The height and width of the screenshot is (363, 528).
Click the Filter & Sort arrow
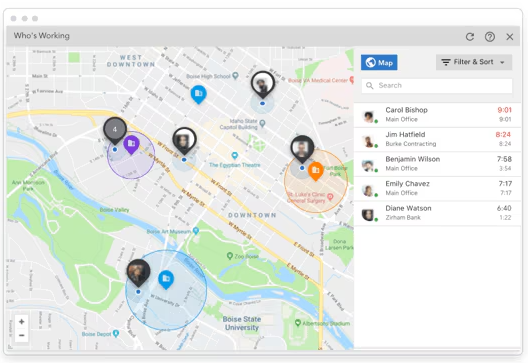tap(502, 63)
